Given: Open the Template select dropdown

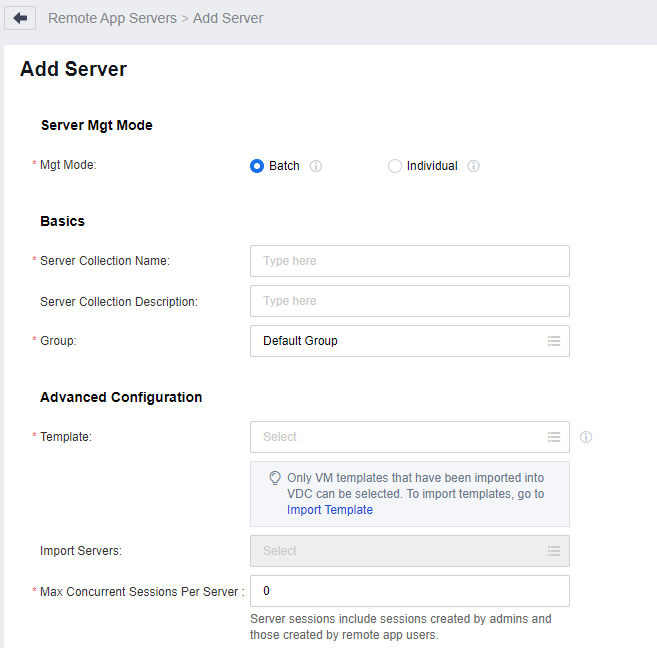Looking at the screenshot, I should coord(400,437).
